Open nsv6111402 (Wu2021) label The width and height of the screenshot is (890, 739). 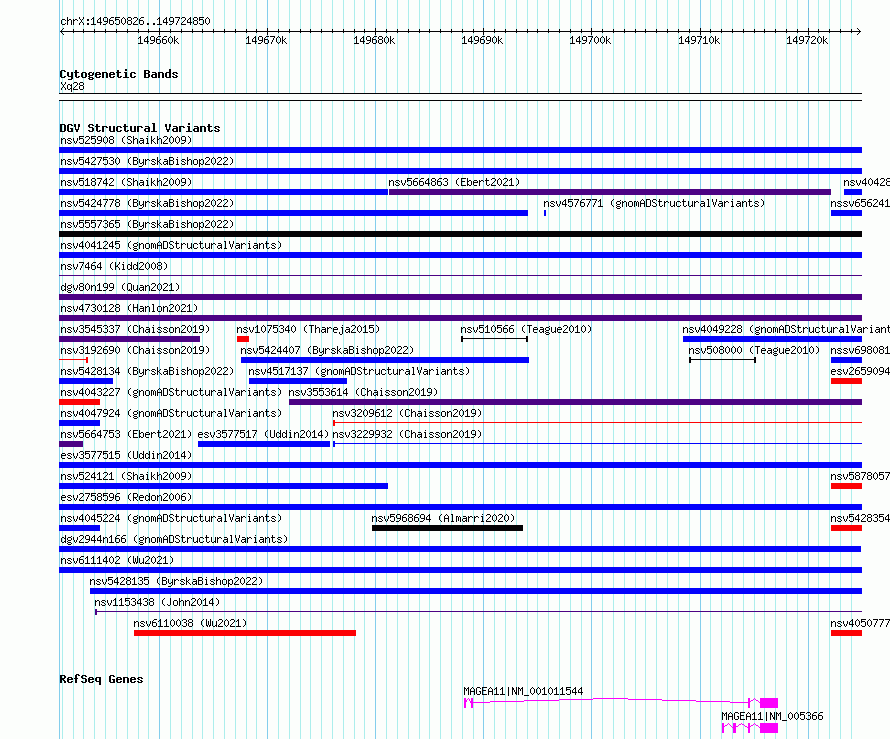pyautogui.click(x=117, y=560)
